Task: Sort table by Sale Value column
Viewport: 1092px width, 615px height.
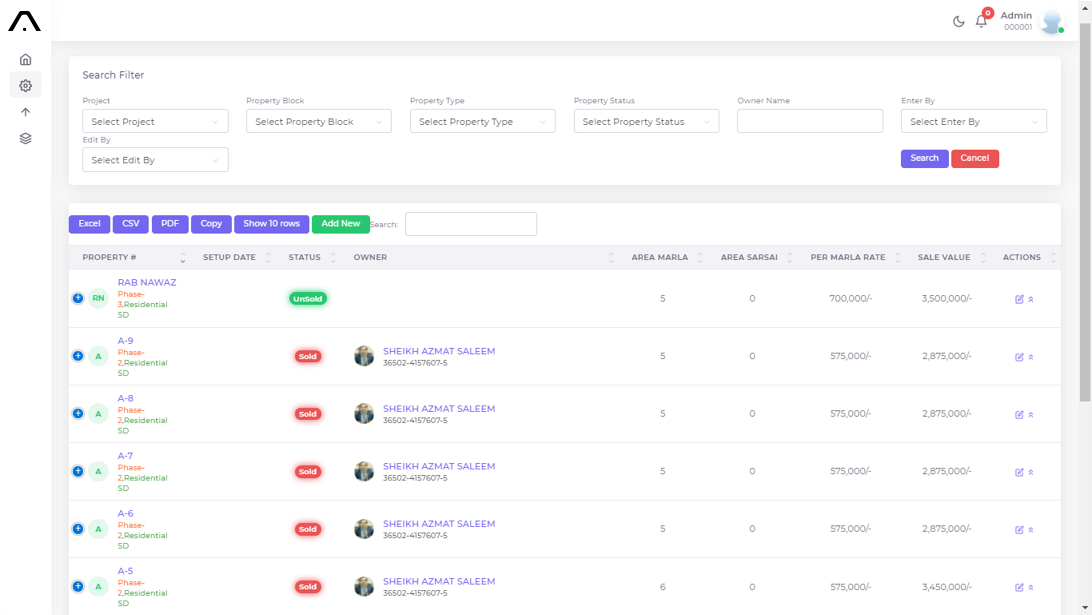Action: 943,258
